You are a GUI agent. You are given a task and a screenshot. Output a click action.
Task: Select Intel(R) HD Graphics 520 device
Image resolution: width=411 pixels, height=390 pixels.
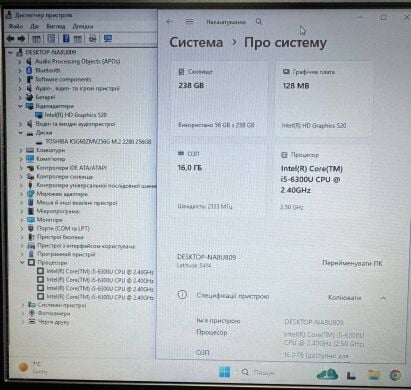(76, 115)
